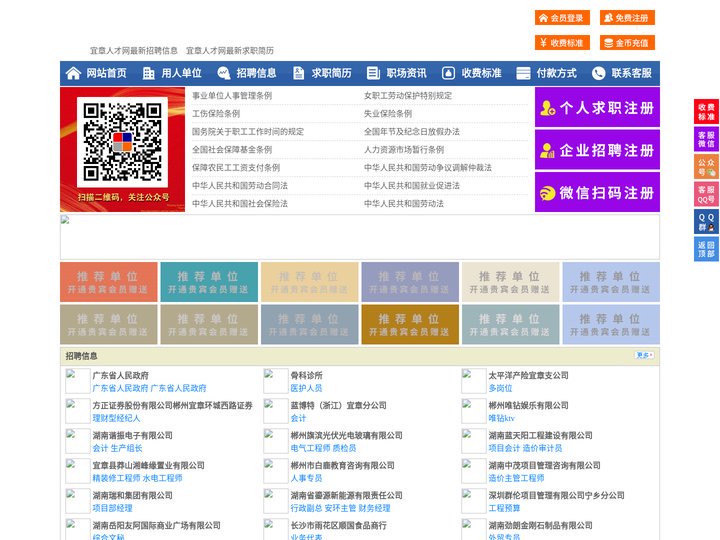Open the 用人单位 menu item

click(181, 73)
